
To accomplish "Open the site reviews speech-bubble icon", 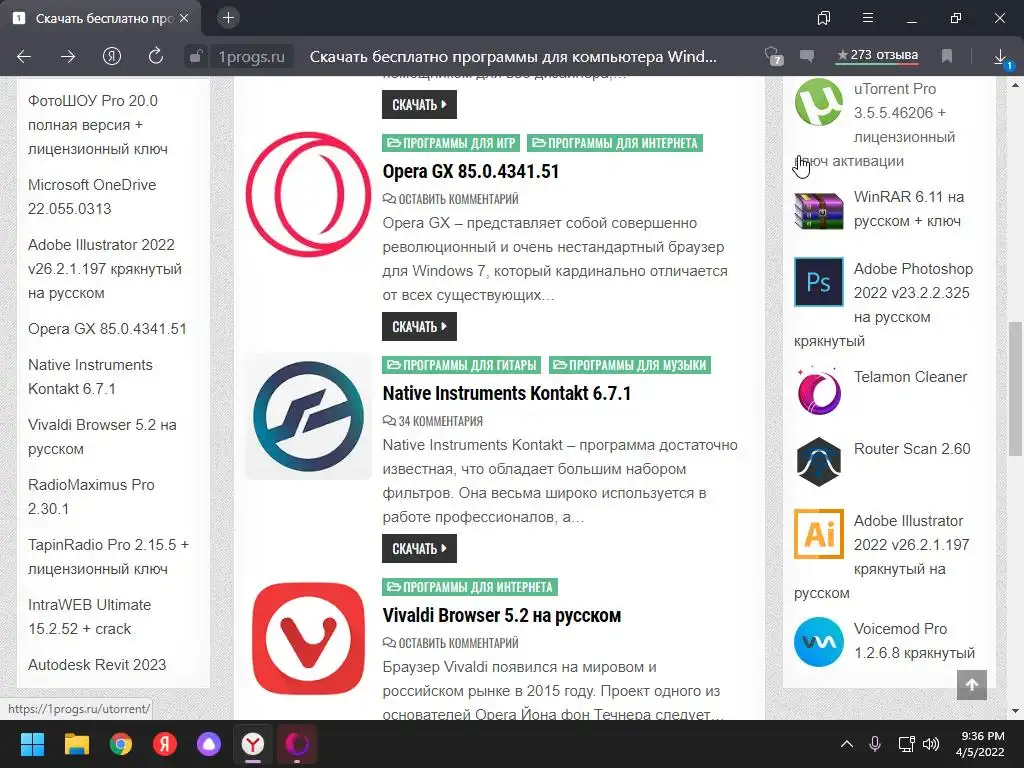I will click(x=807, y=57).
